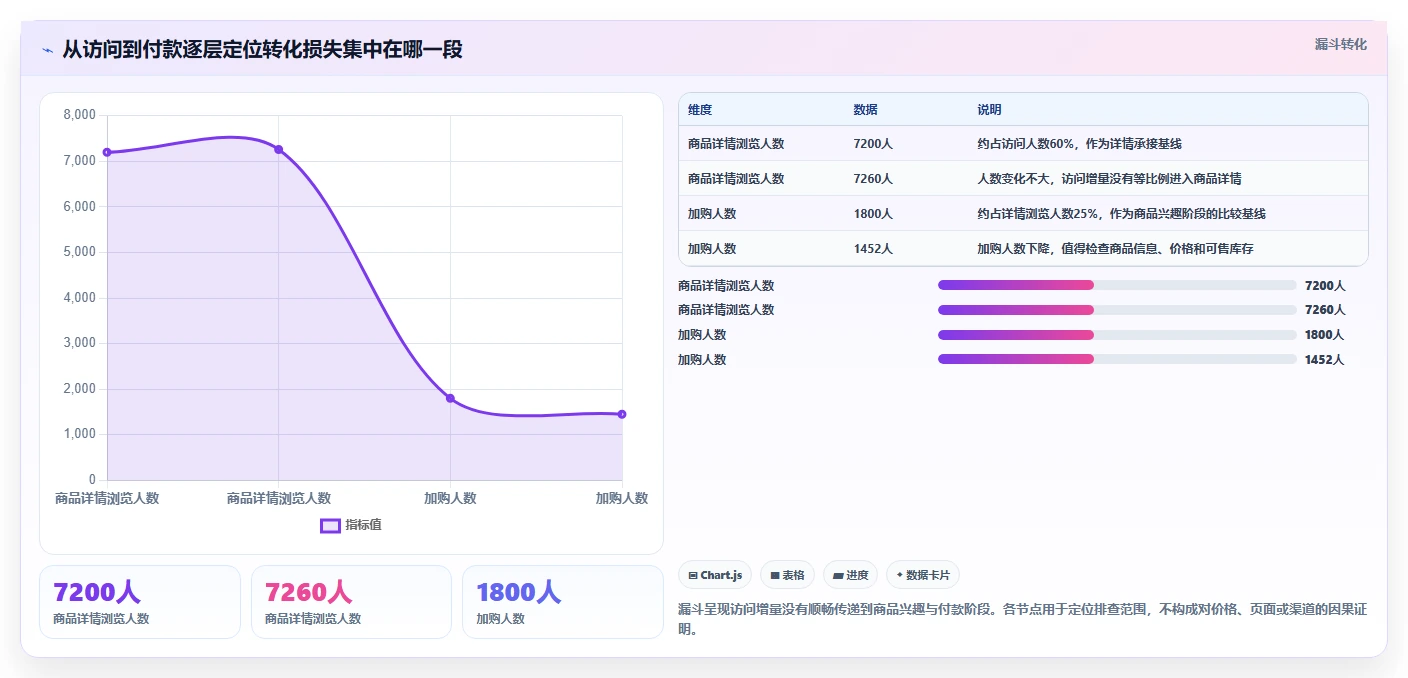Click the 维度 table column header
1408x678 pixels.
coord(700,110)
